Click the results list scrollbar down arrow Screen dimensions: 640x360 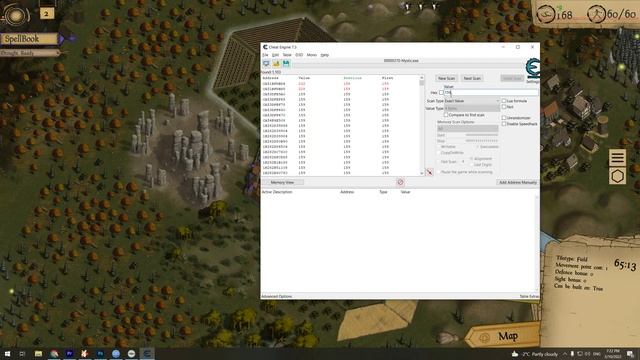tap(422, 173)
